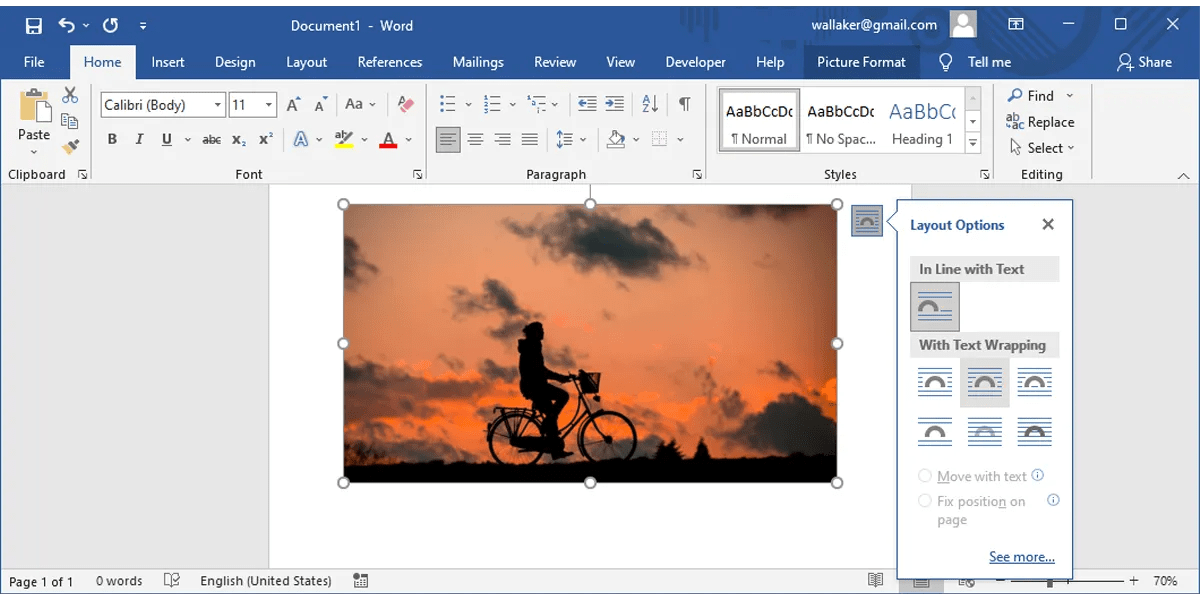Click the Undo arrow icon
1200x600 pixels.
pos(67,25)
